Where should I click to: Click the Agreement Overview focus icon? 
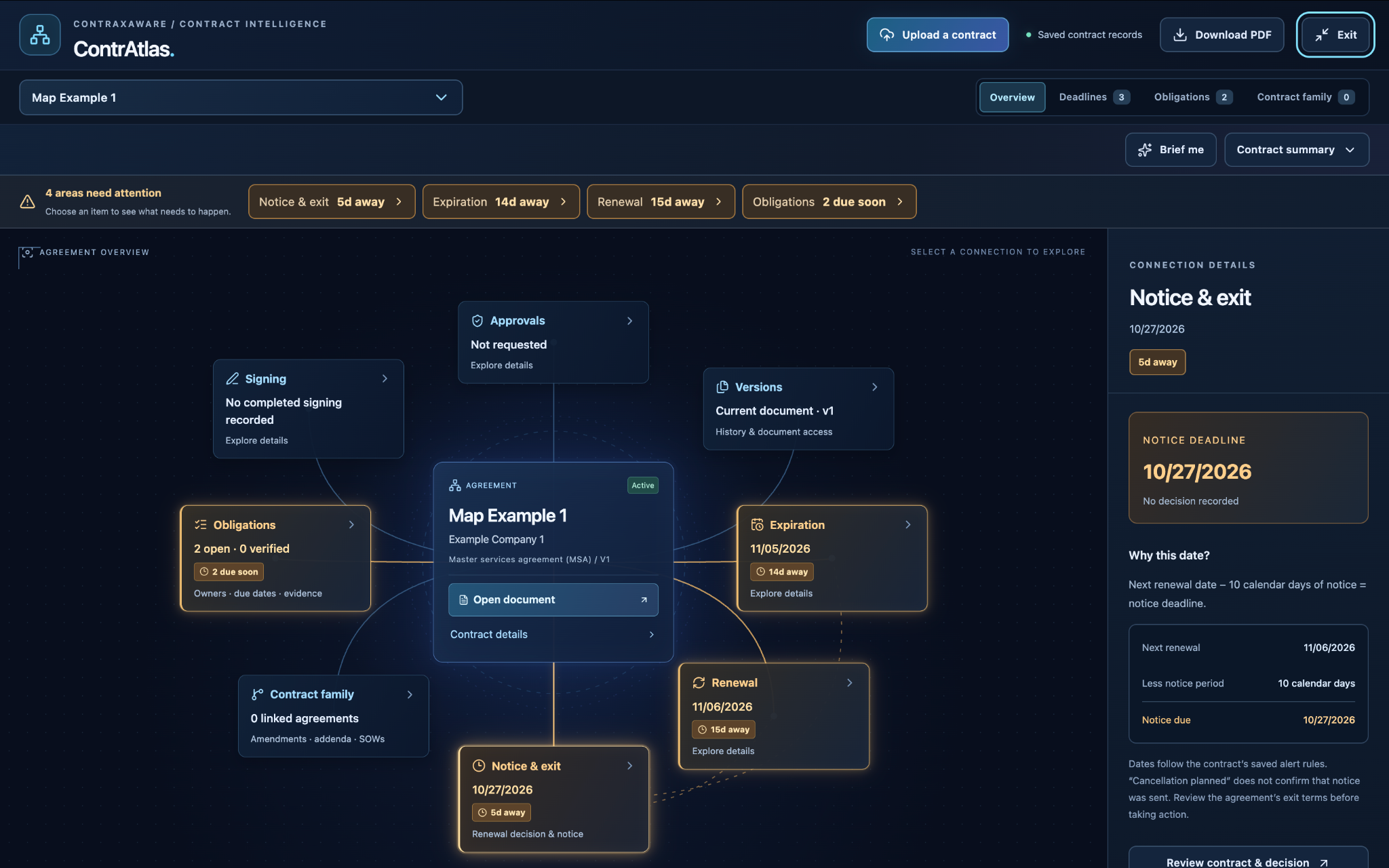click(27, 252)
